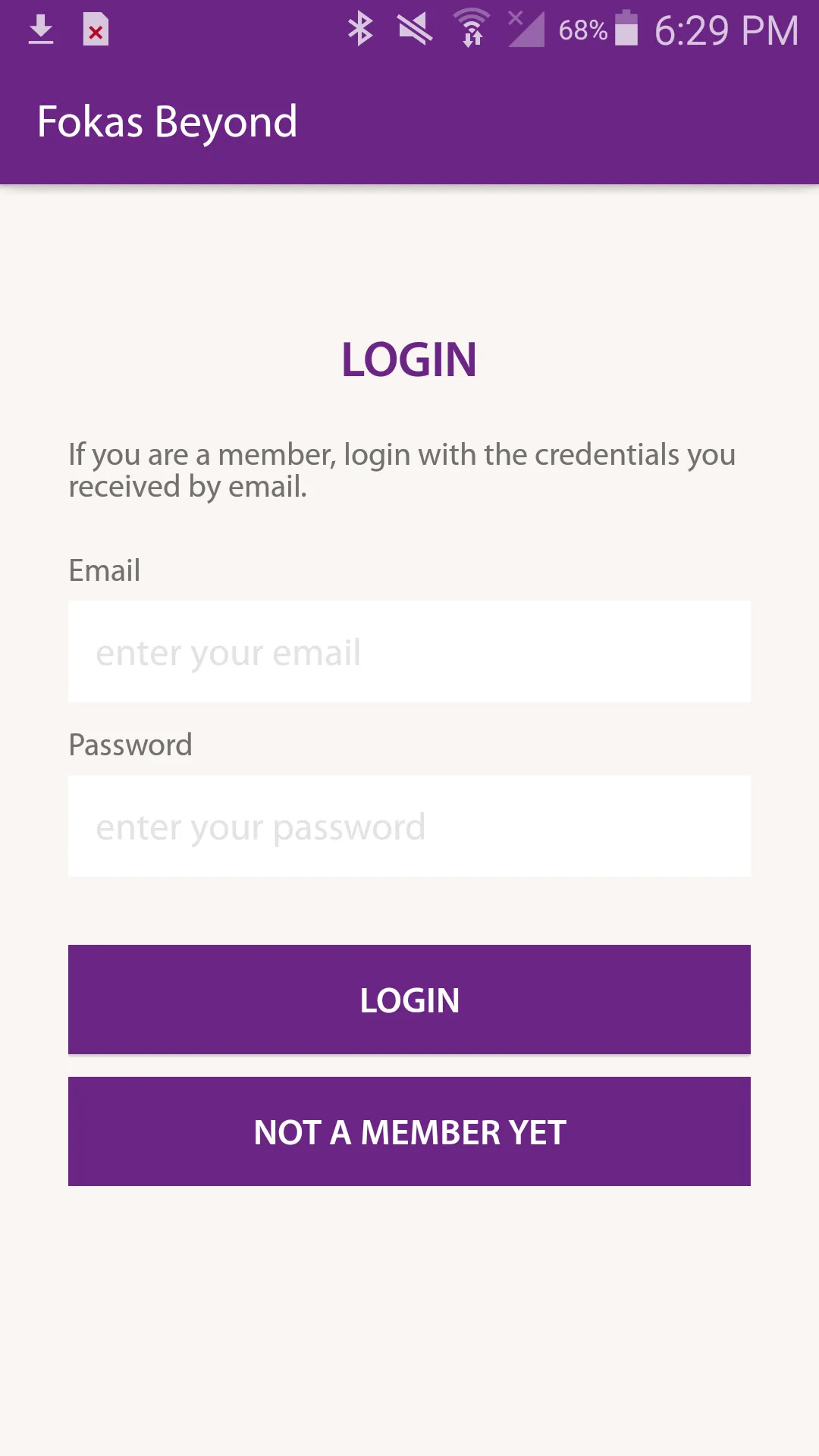Tap blank space above the LOGIN heading
This screenshot has width=819, height=1456.
pyautogui.click(x=409, y=258)
